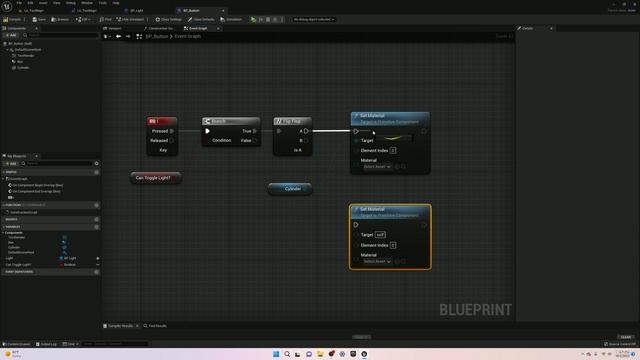Toggle the Can Toggle Light? variable eye icon
Viewport: 640px width, 360px height.
coord(98,264)
